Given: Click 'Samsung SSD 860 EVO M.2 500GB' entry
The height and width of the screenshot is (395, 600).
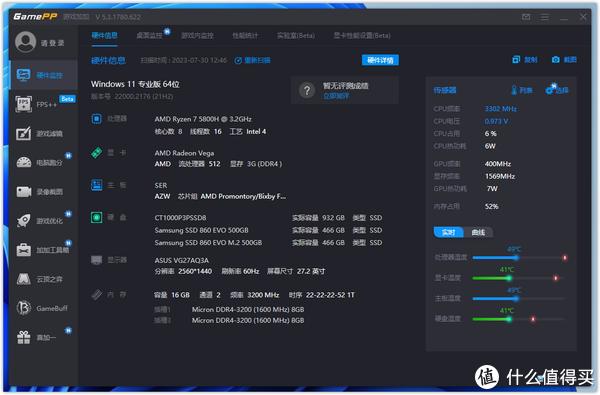Looking at the screenshot, I should coord(208,243).
